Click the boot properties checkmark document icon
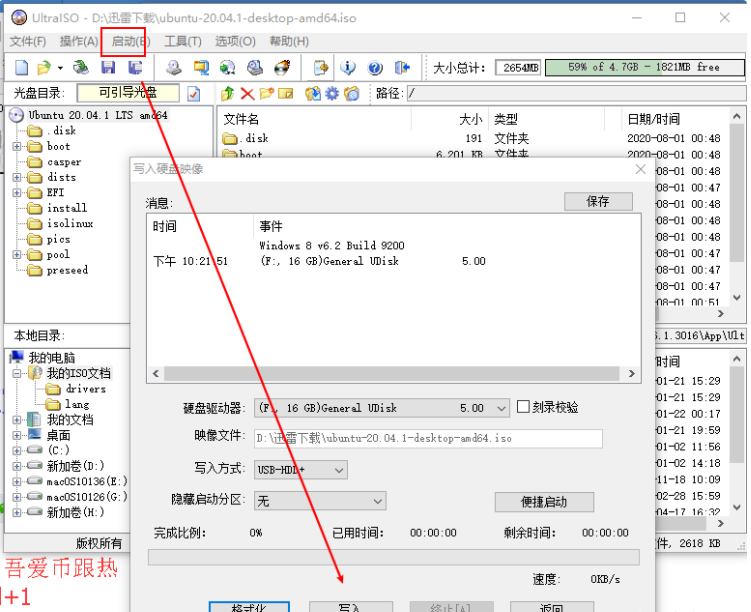751x612 pixels. pyautogui.click(x=193, y=94)
